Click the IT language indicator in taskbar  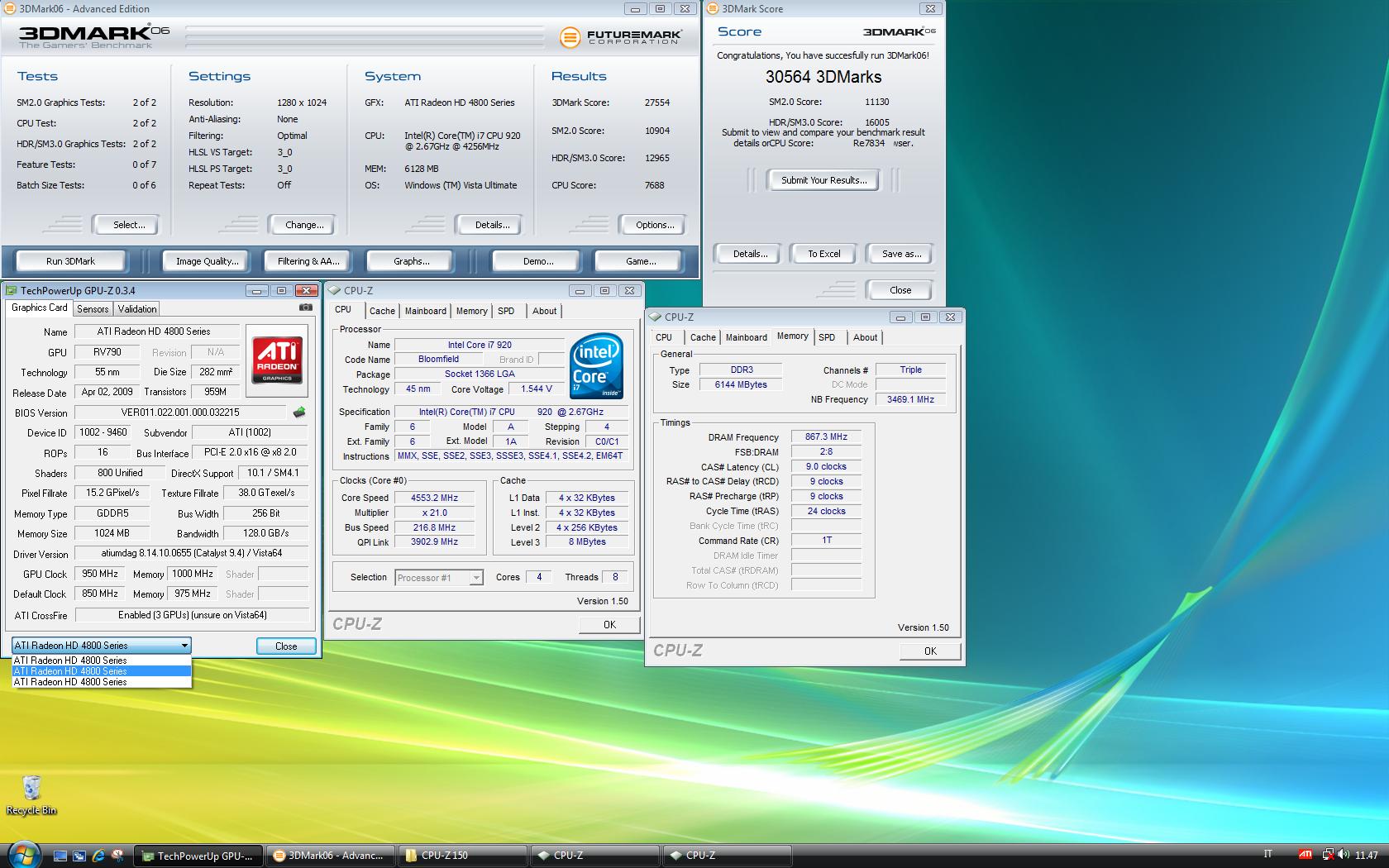pos(1267,855)
